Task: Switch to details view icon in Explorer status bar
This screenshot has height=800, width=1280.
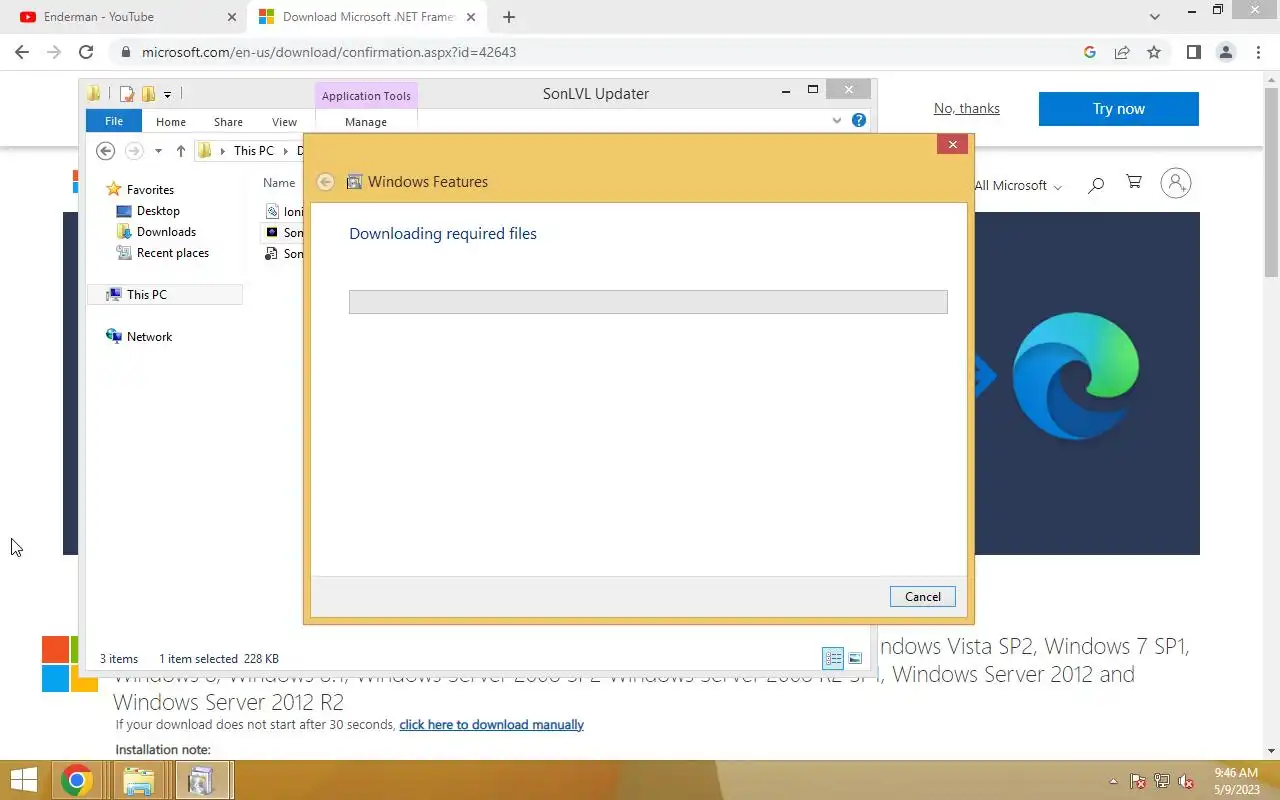Action: point(833,658)
